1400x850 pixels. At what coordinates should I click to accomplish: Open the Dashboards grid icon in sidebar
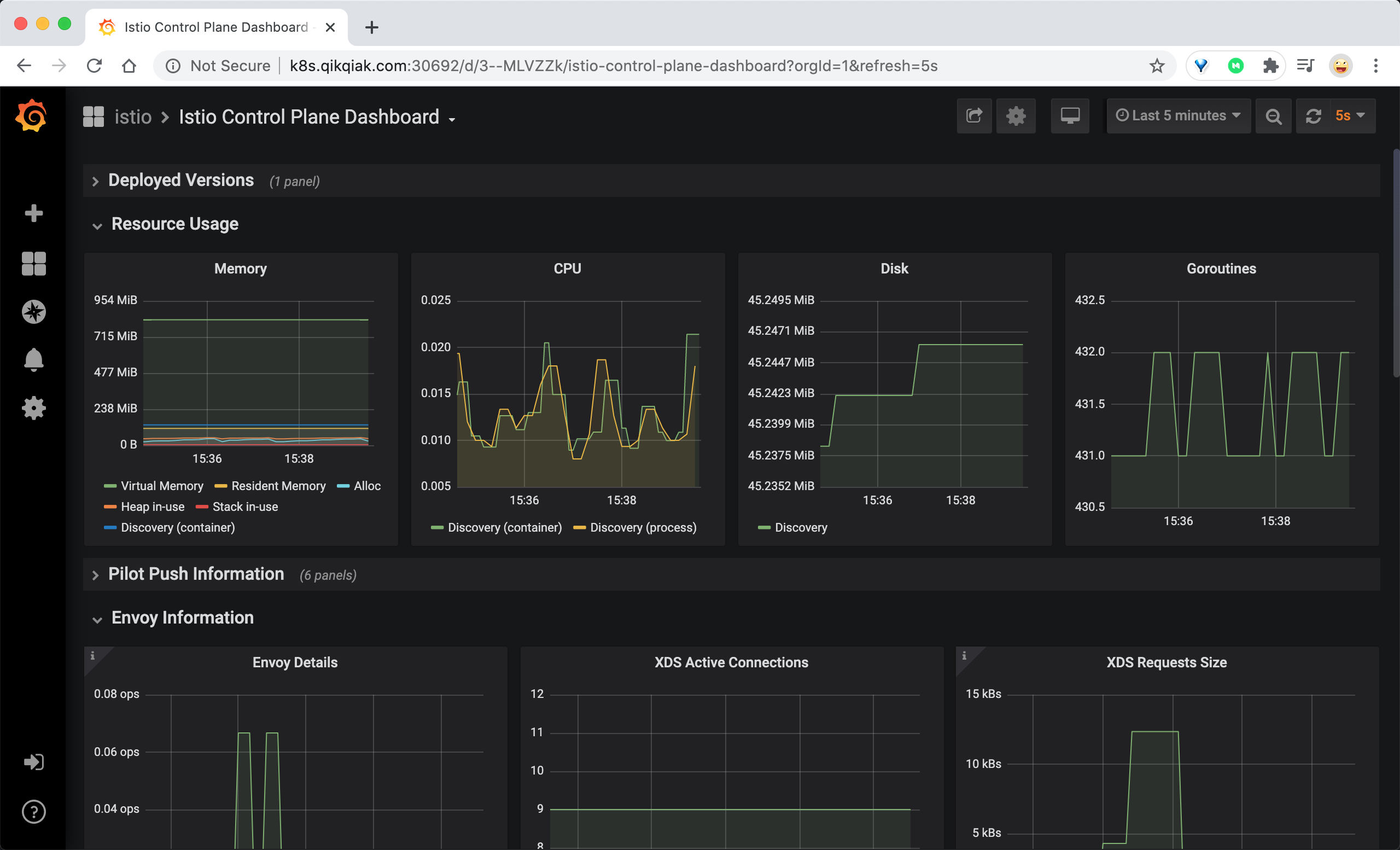pos(33,264)
